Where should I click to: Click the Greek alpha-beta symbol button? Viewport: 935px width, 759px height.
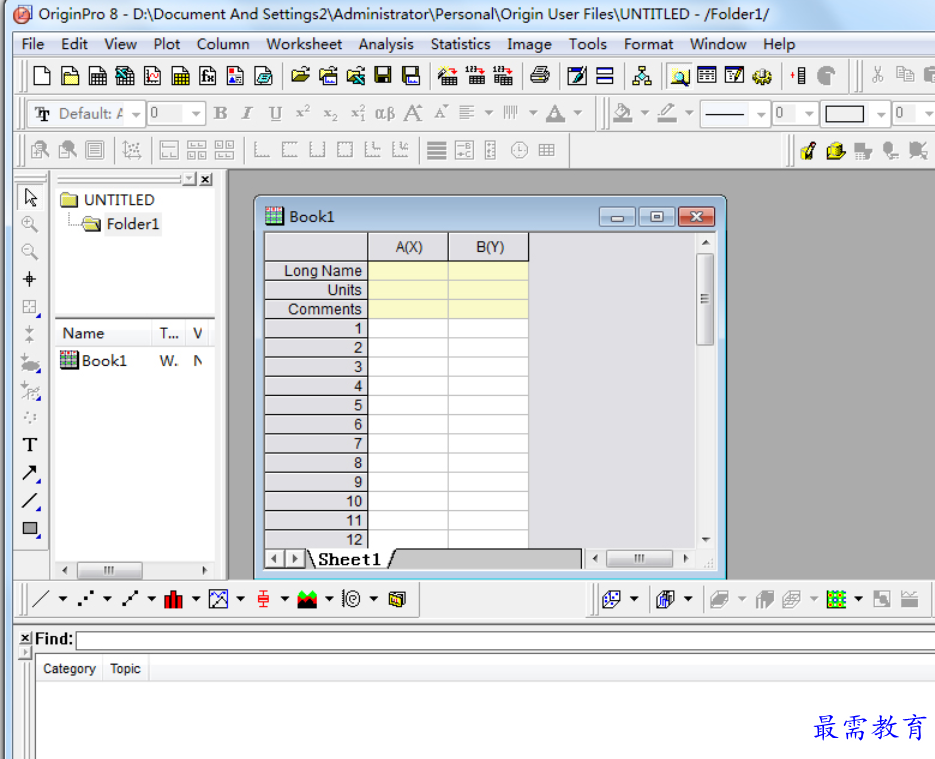pyautogui.click(x=385, y=113)
